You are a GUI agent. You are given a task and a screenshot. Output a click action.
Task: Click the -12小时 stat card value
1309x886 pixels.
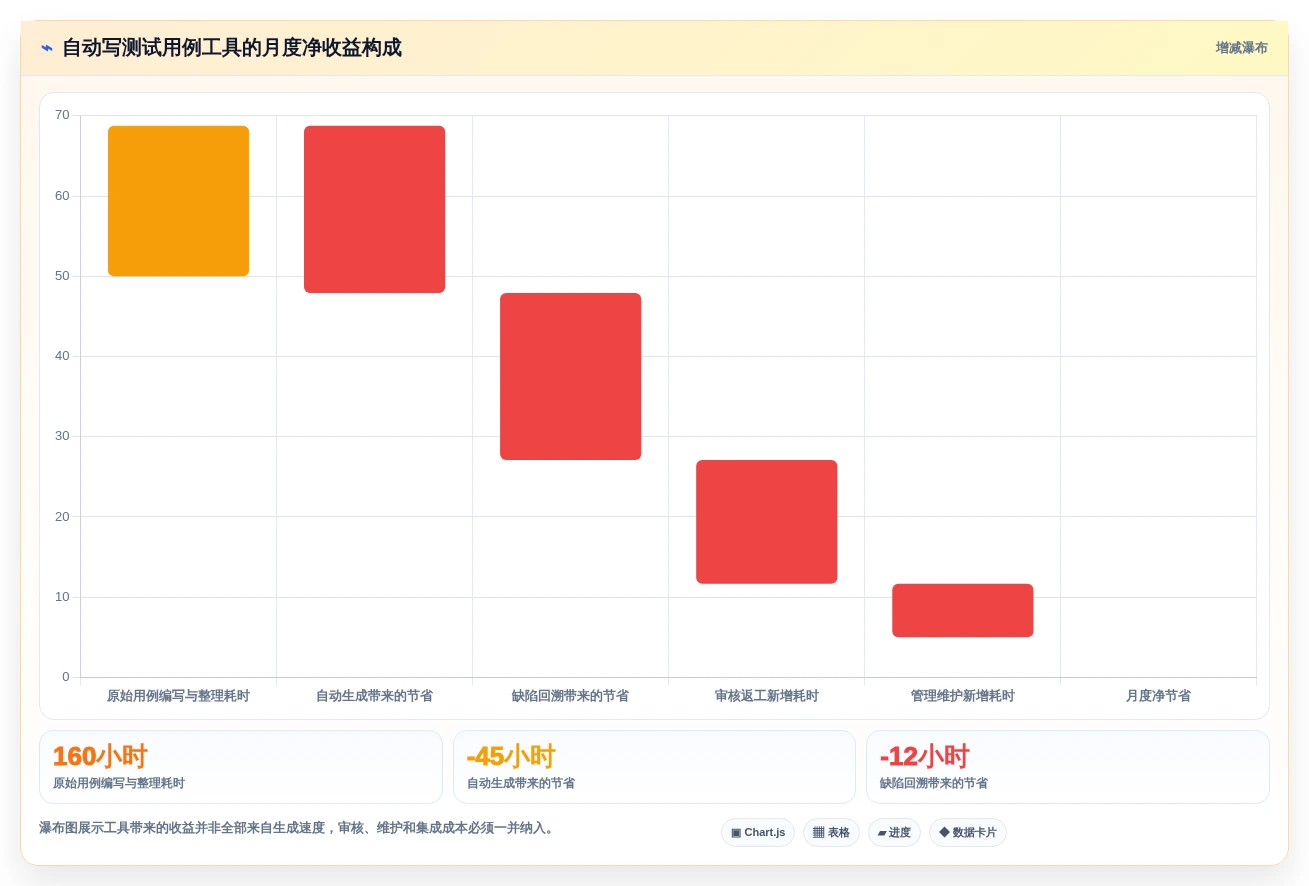924,756
